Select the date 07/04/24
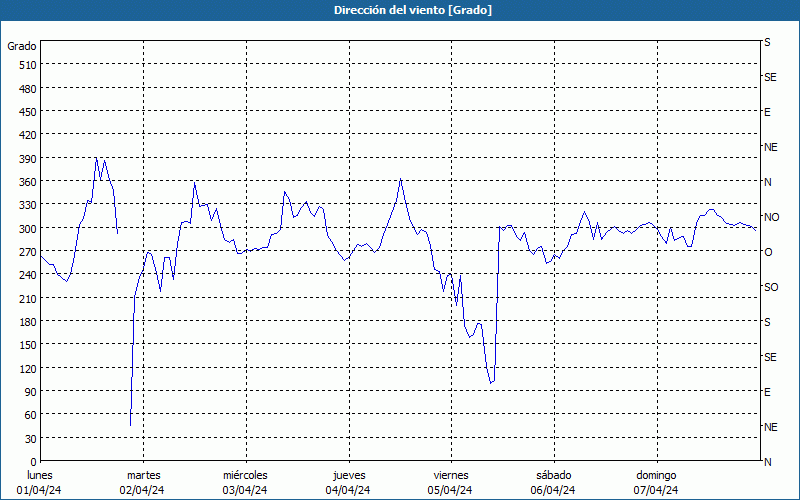 (x=656, y=490)
